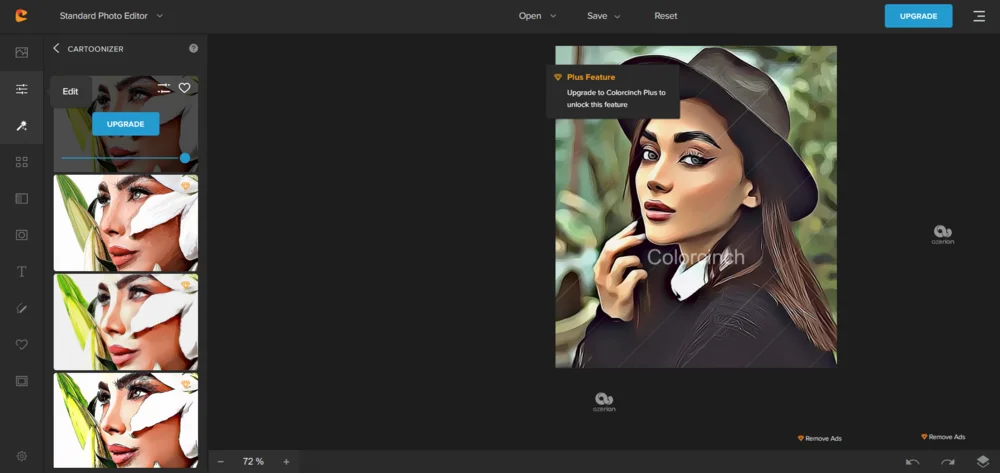Screen dimensions: 1000x473
Task: Click the Cartoonizer help question mark
Action: pyautogui.click(x=193, y=48)
